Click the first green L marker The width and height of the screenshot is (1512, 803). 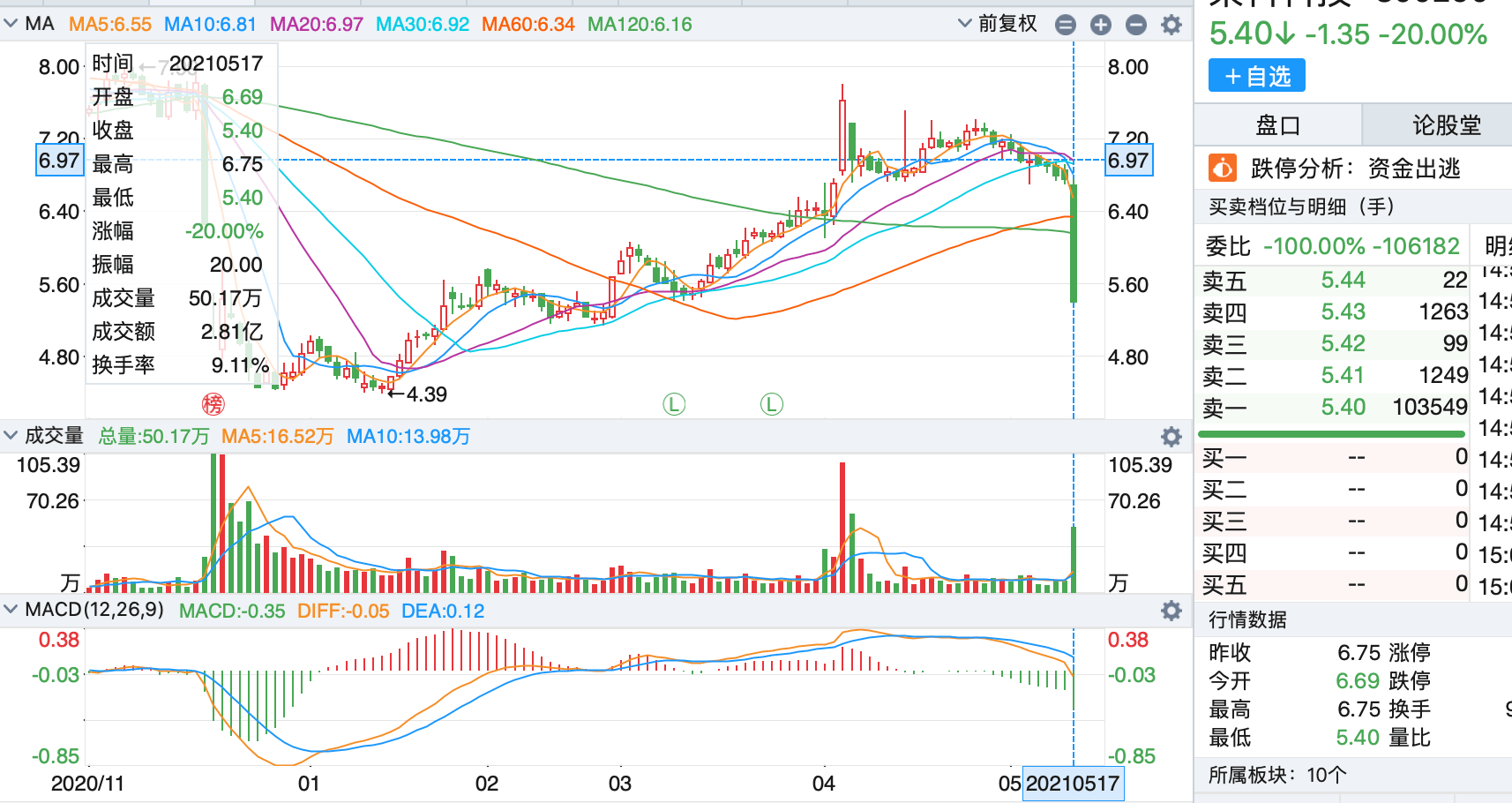[674, 404]
